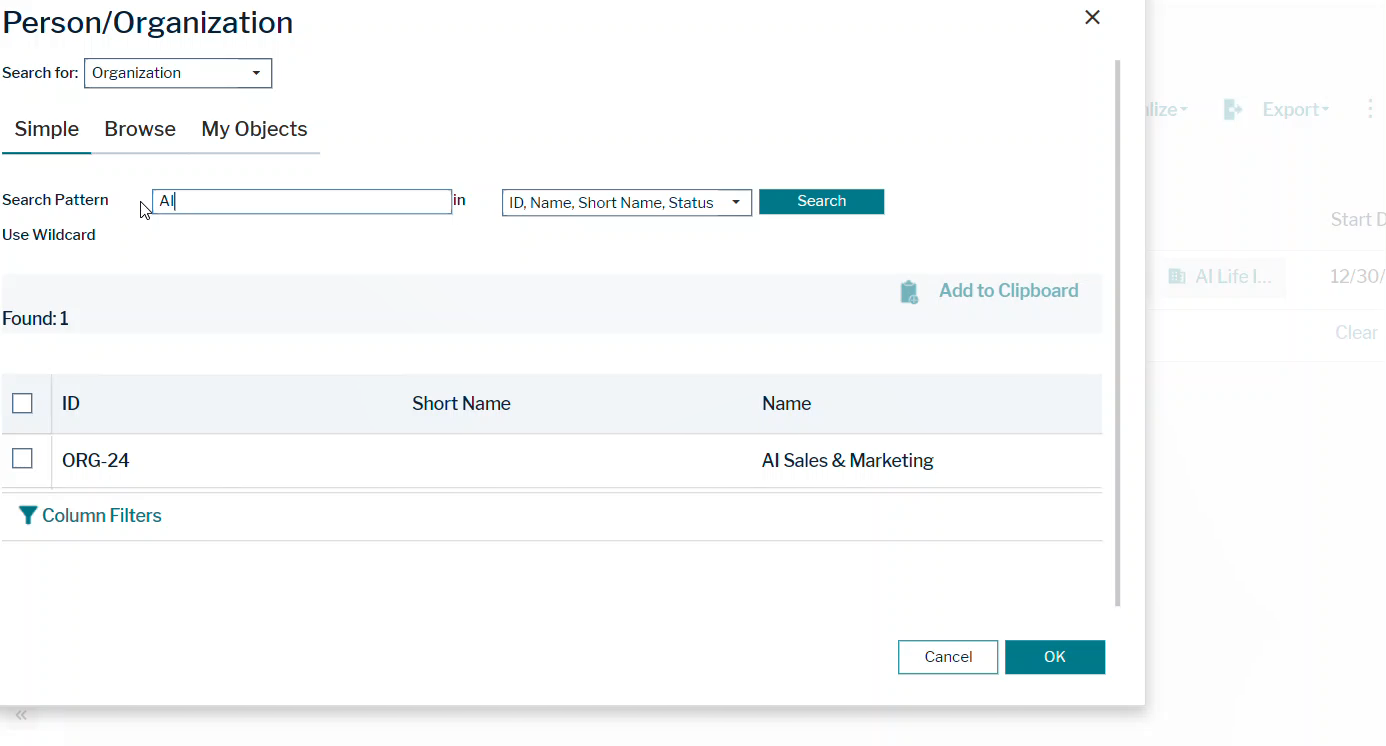The height and width of the screenshot is (746, 1386).
Task: Check the box for the ORG-24 row
Action: tap(22, 459)
